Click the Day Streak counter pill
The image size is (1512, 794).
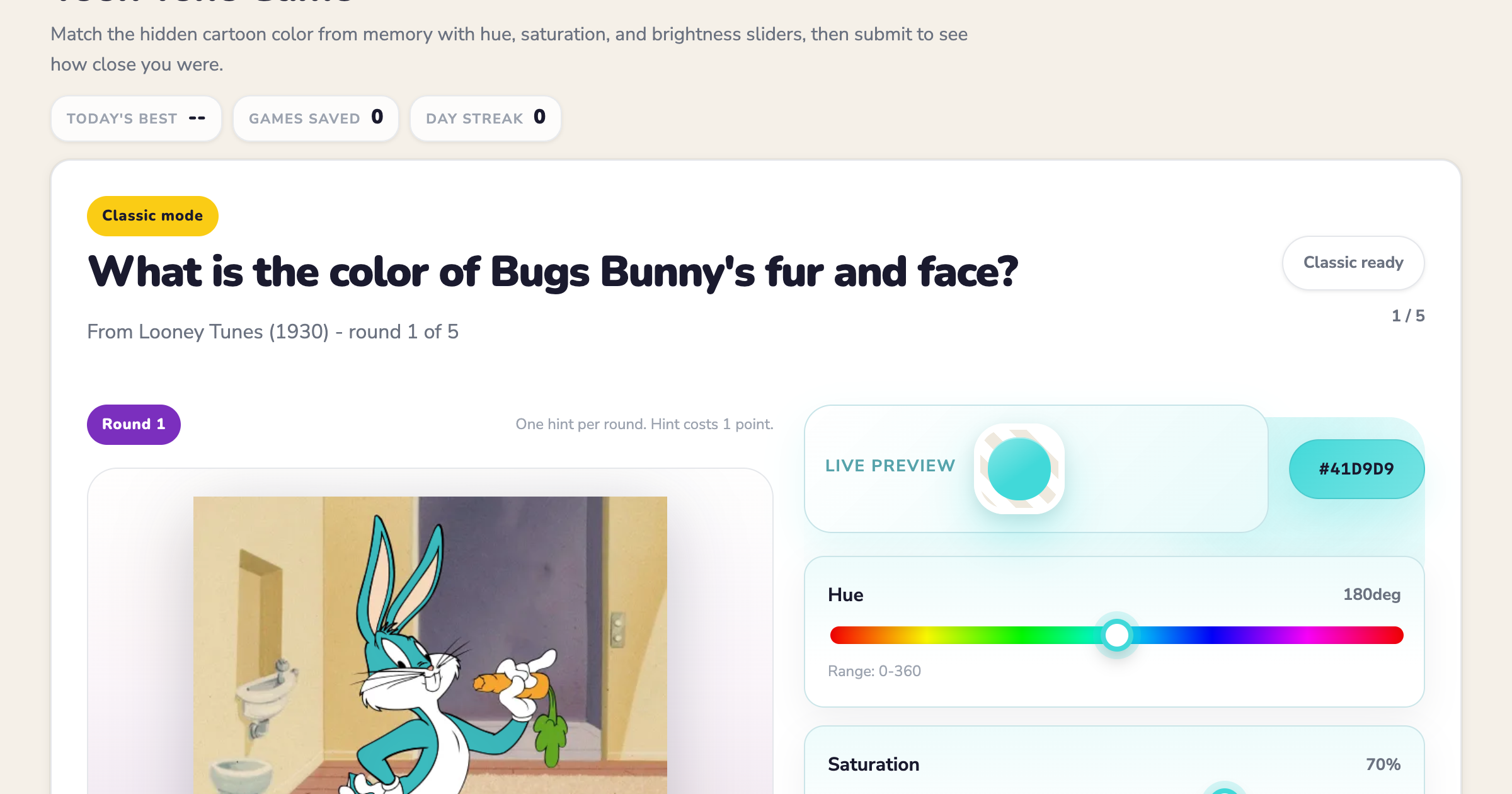click(x=485, y=118)
